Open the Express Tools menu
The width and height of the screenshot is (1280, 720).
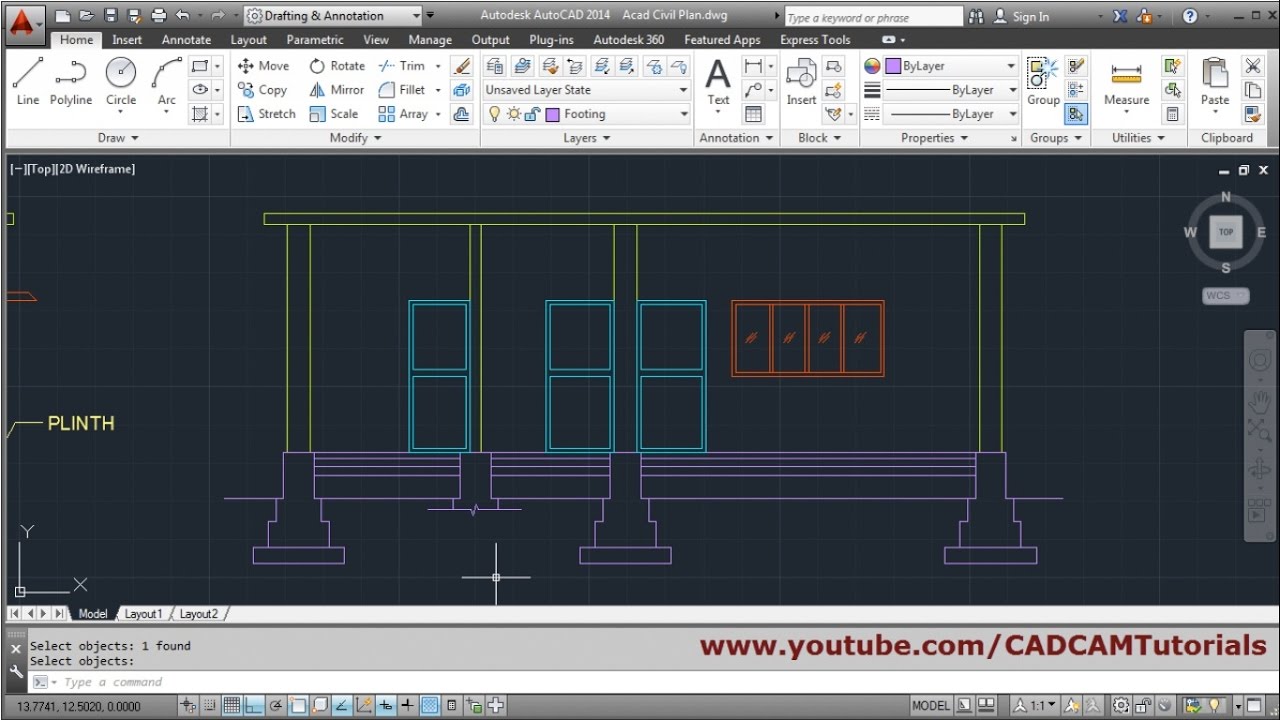point(815,40)
